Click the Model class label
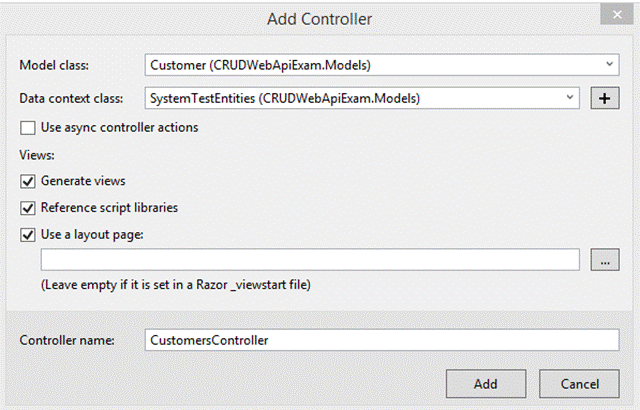The image size is (640, 410). (x=54, y=65)
